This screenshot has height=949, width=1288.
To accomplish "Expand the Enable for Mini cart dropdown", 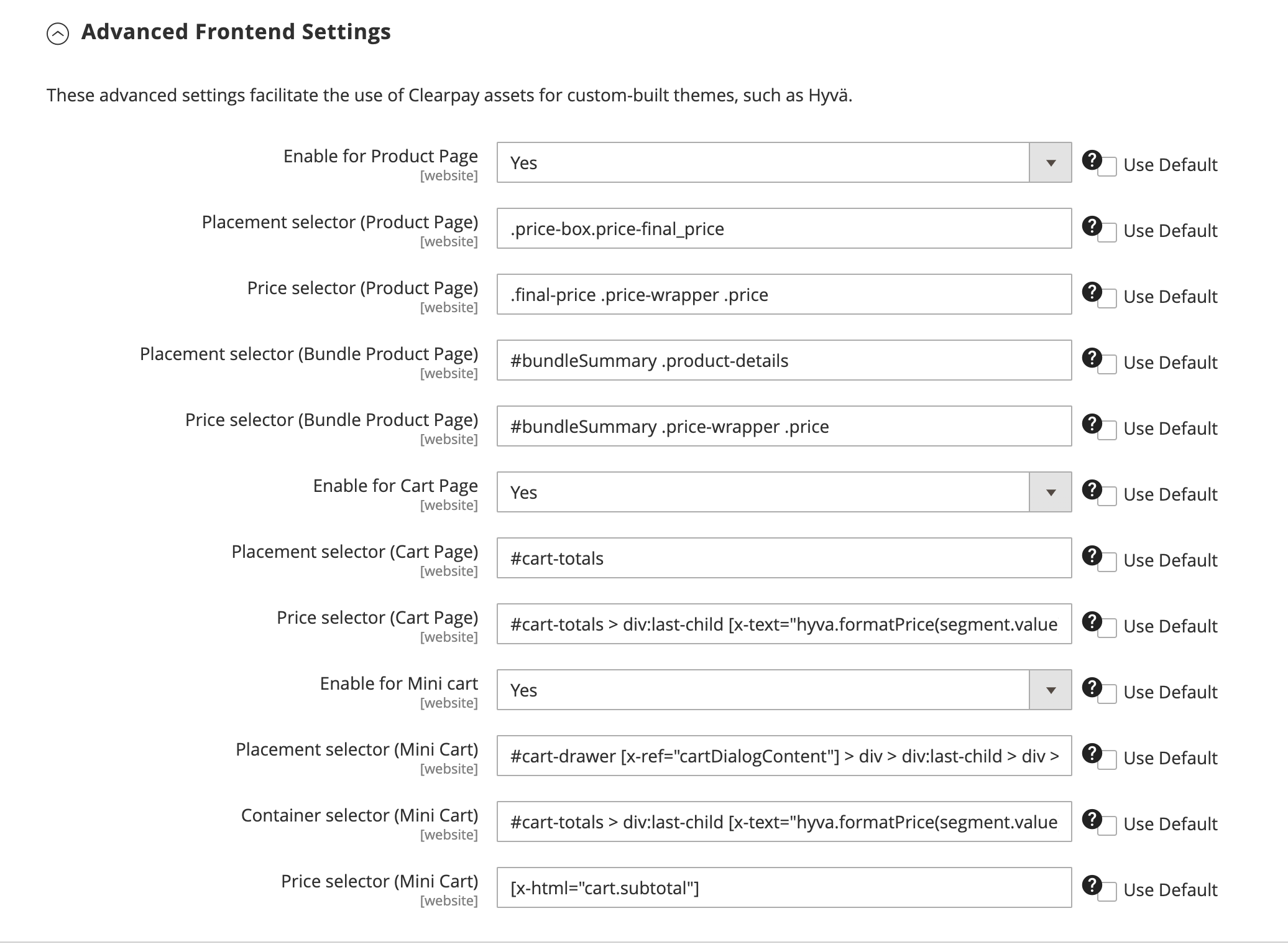I will coord(1050,690).
